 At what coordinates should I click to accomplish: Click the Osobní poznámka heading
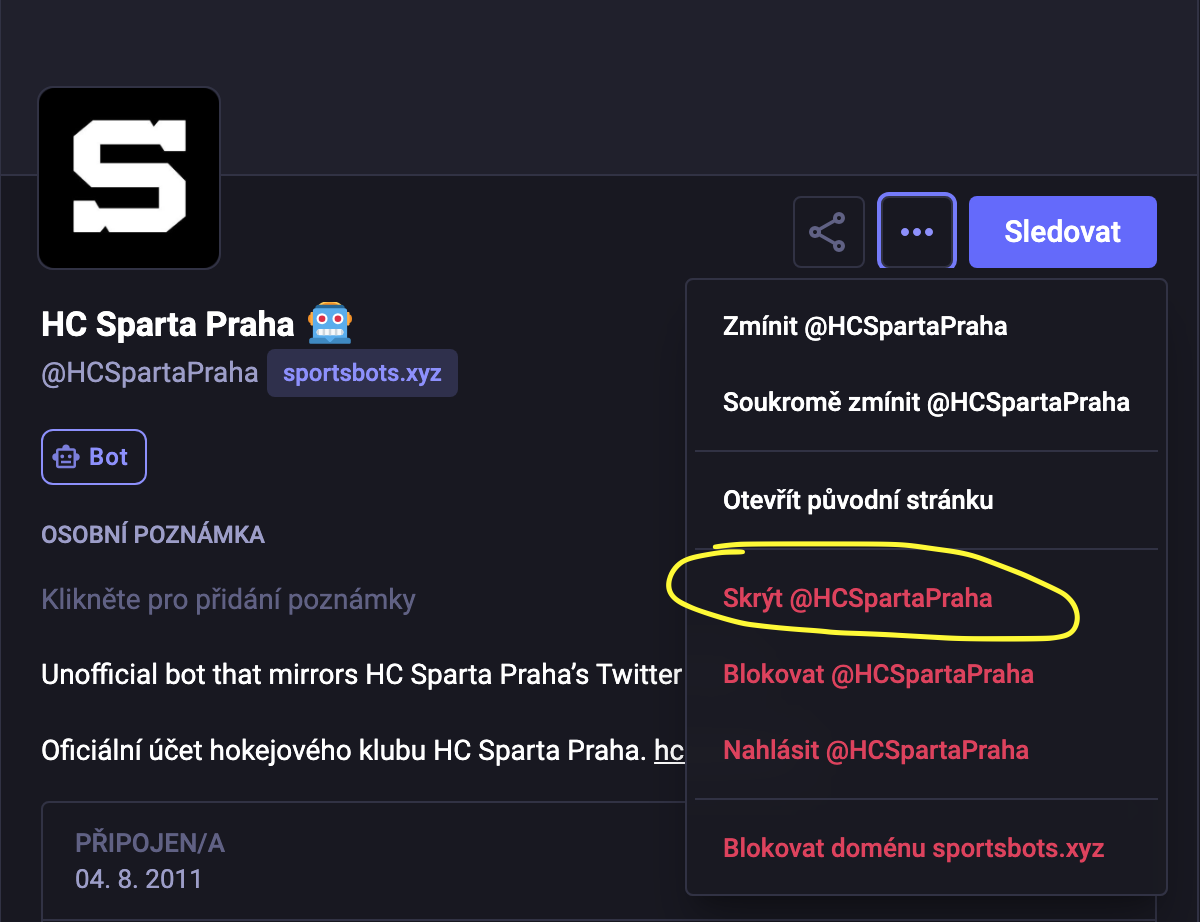pos(153,535)
